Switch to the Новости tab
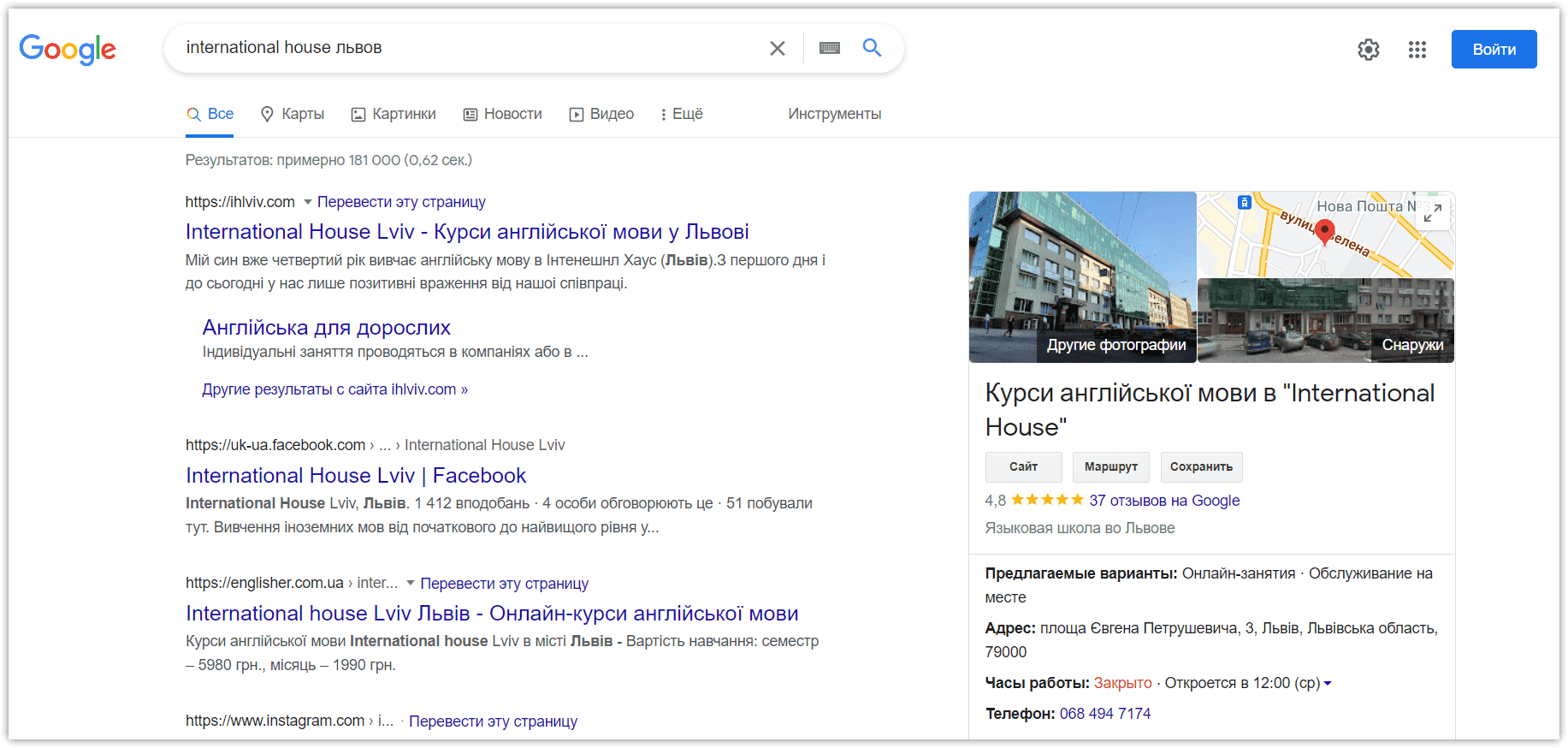Screen dimensions: 1568x748 pyautogui.click(x=503, y=114)
